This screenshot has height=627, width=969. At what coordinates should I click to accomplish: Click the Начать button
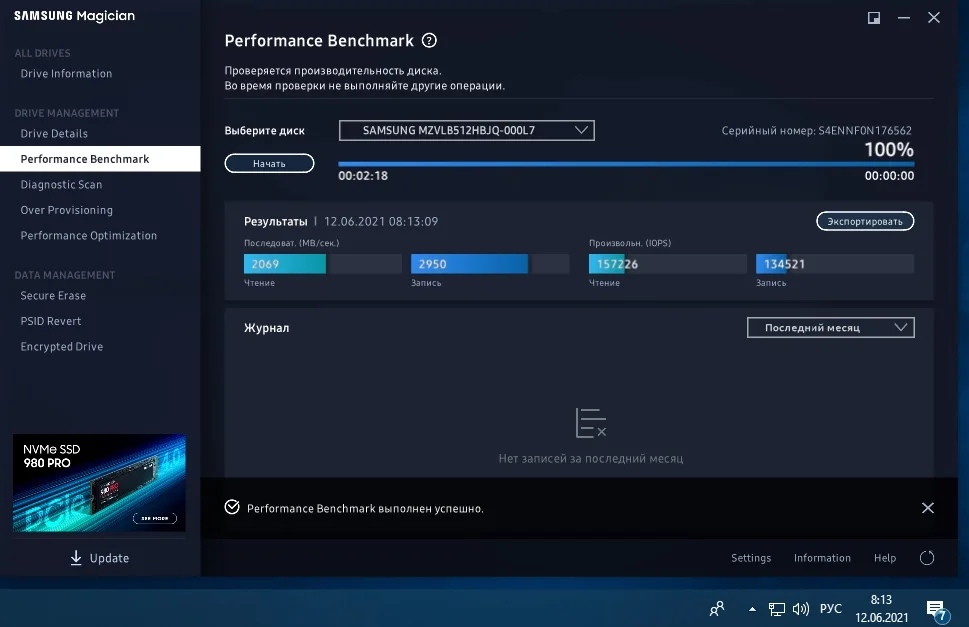coord(269,163)
